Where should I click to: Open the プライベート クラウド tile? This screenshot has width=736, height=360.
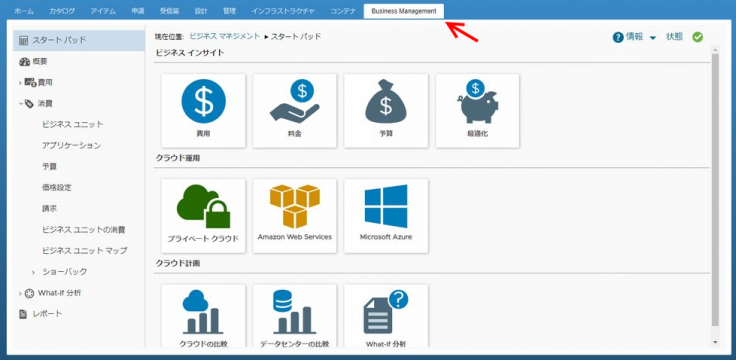(x=203, y=216)
